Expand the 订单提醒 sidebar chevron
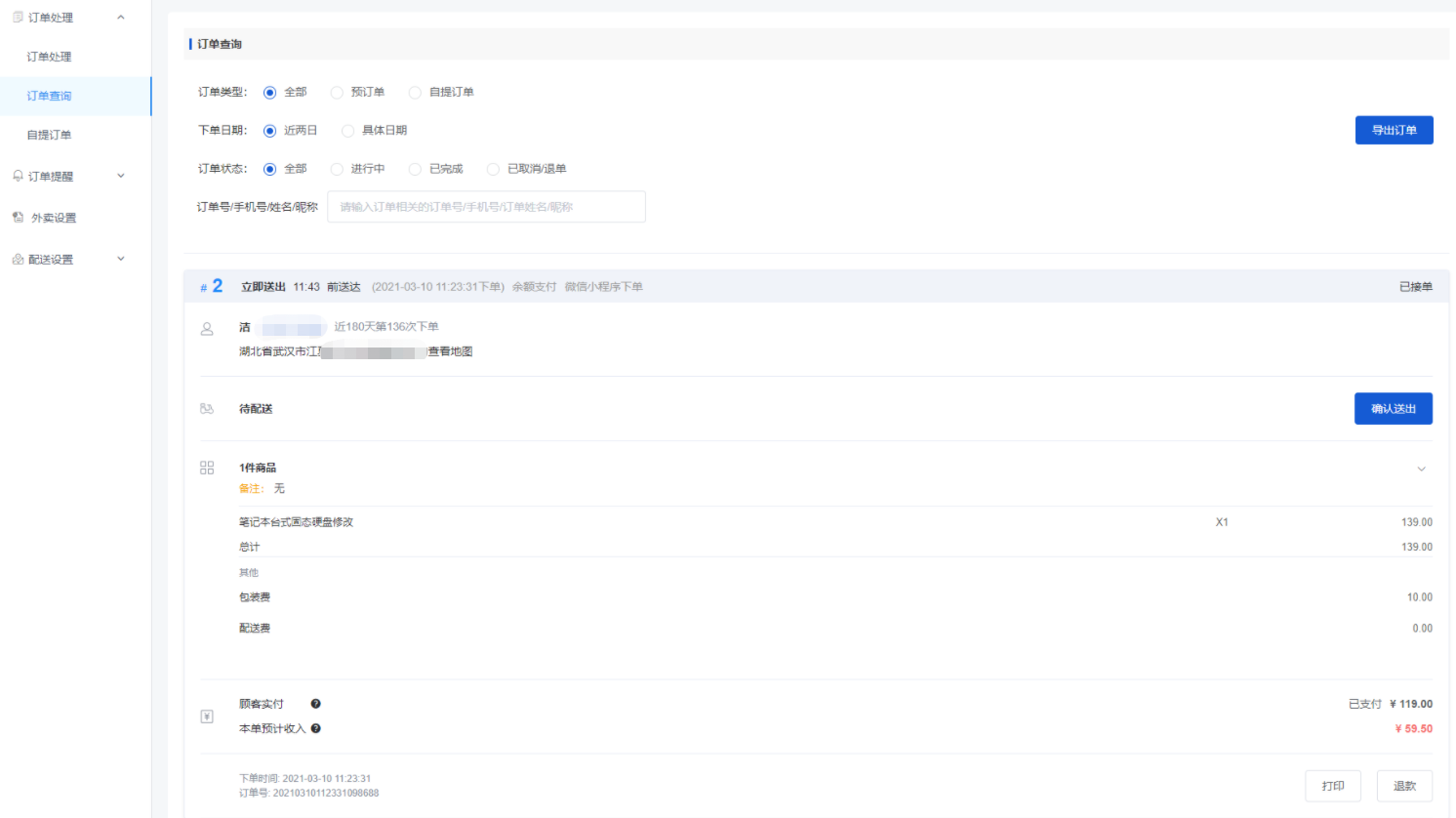Image resolution: width=1456 pixels, height=818 pixels. click(x=121, y=176)
